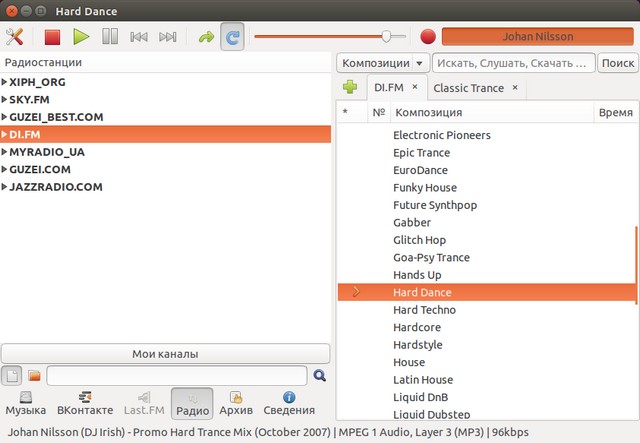This screenshot has height=443, width=640.
Task: Select the Liquid DnB channel
Action: (487, 397)
